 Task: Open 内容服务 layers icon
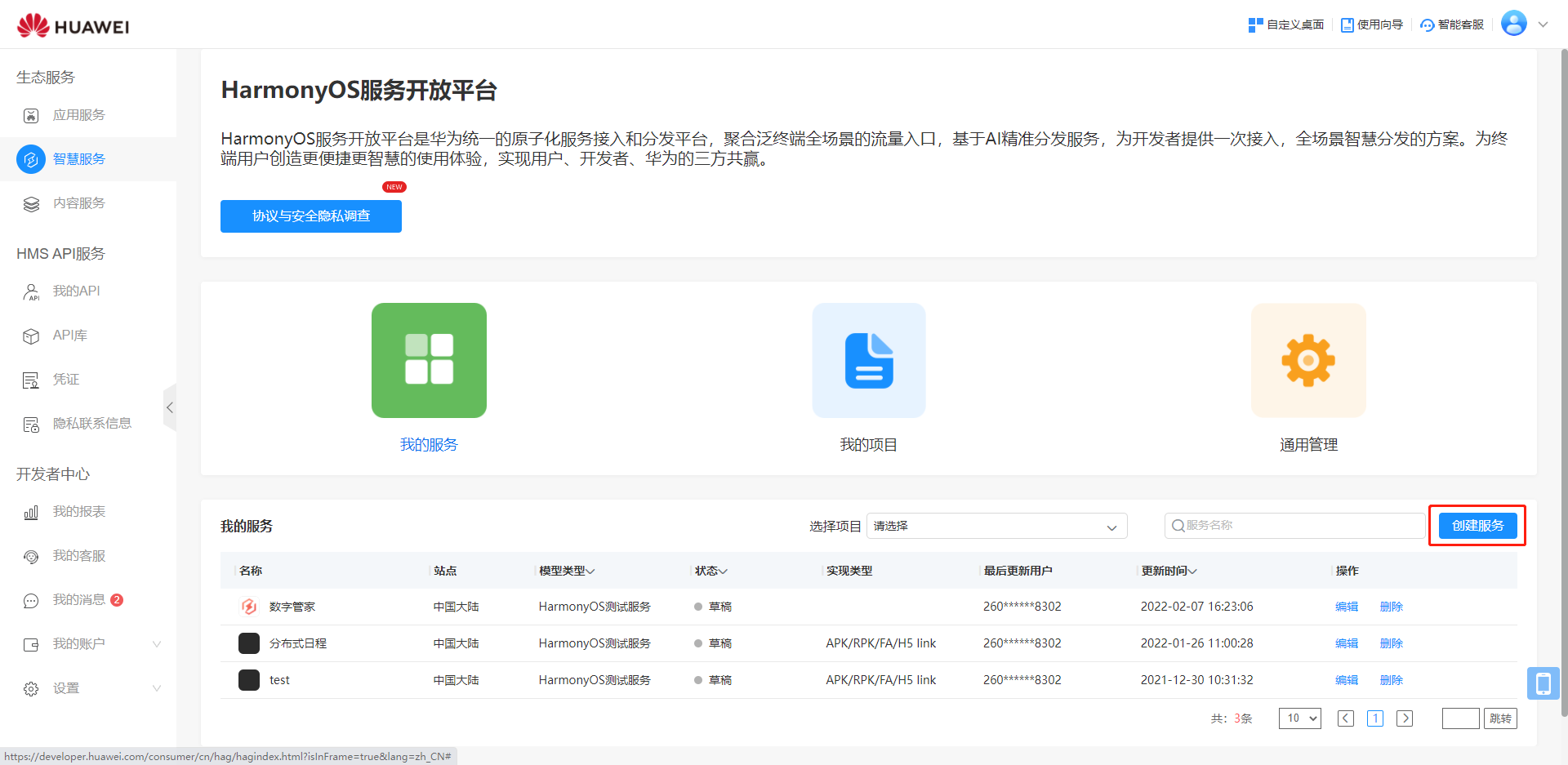coord(31,203)
